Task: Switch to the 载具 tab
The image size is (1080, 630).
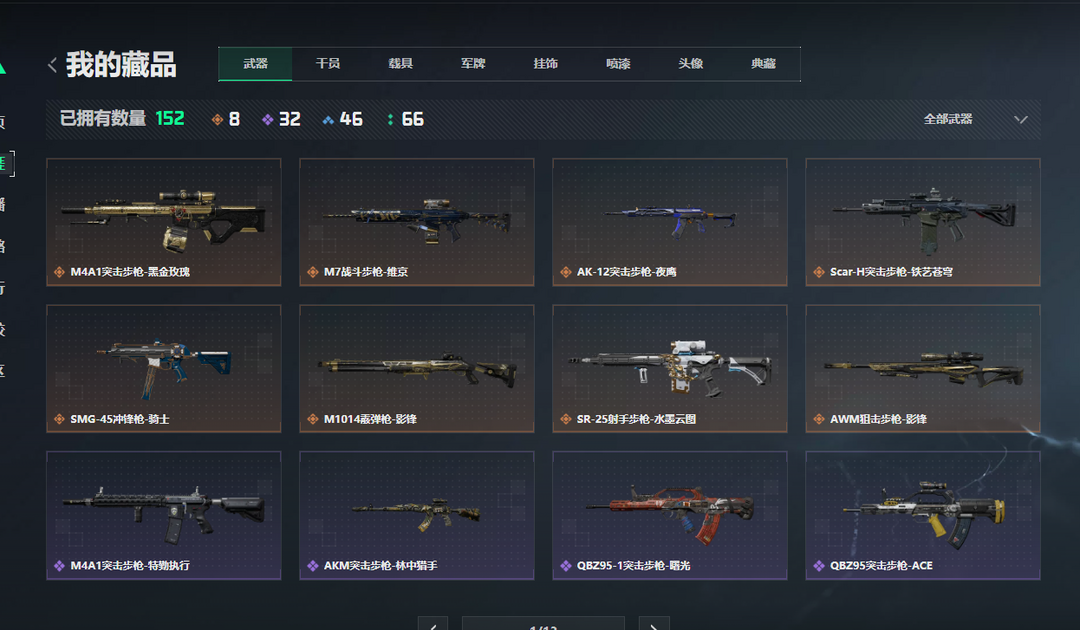Action: [x=400, y=63]
